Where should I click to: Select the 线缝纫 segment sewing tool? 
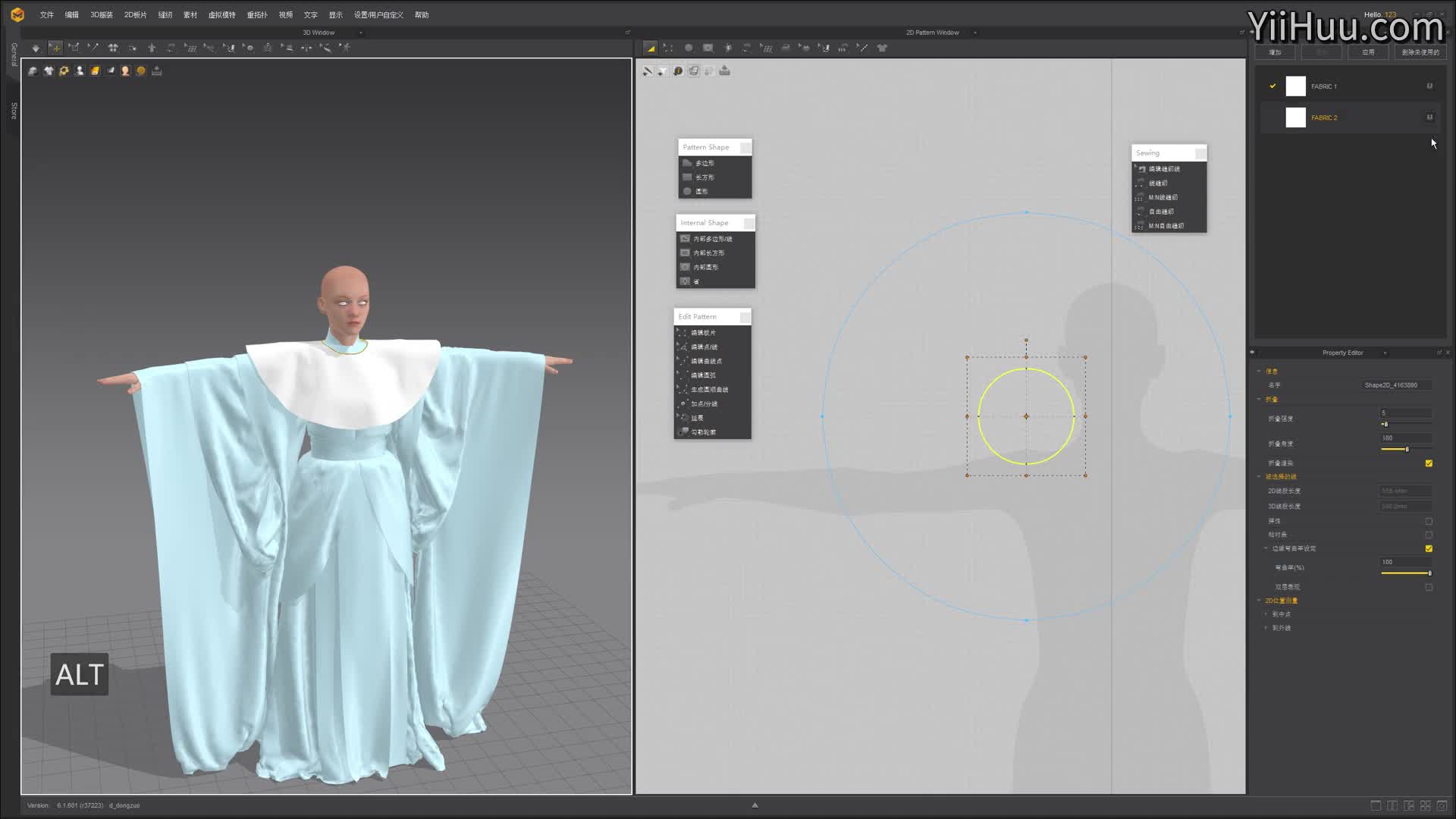[x=1158, y=184]
